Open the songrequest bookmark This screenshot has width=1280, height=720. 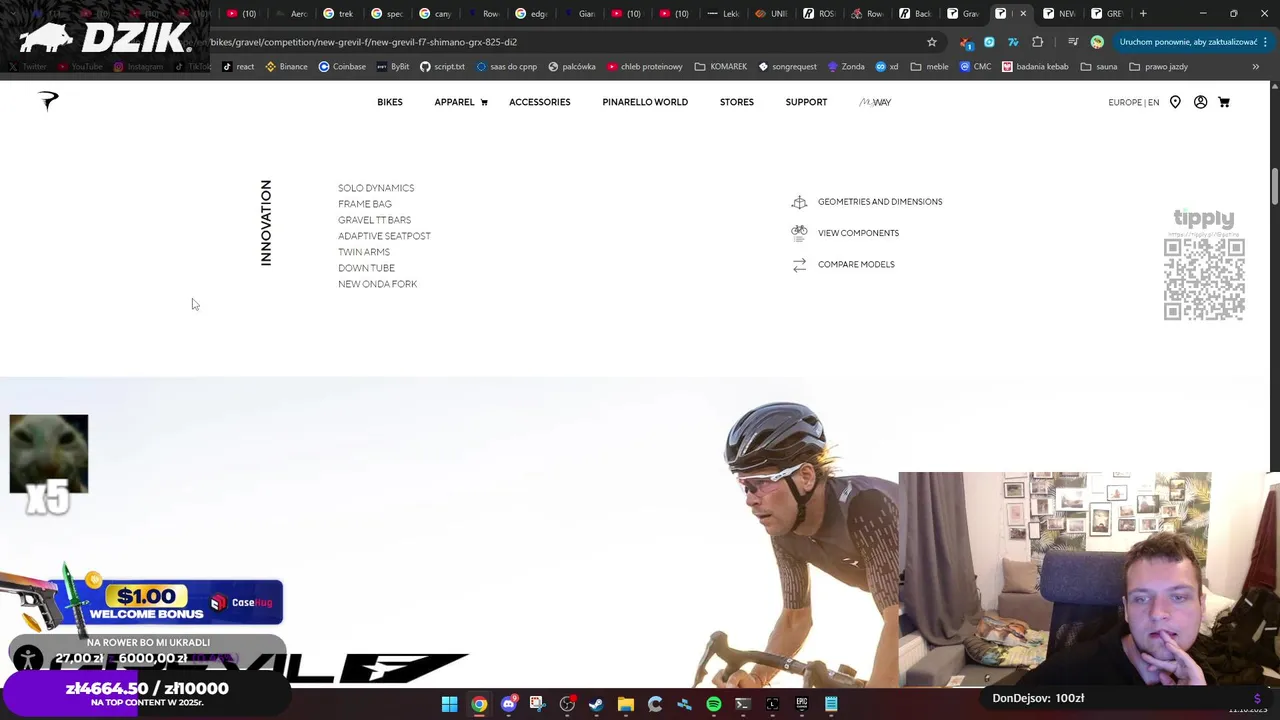click(787, 66)
